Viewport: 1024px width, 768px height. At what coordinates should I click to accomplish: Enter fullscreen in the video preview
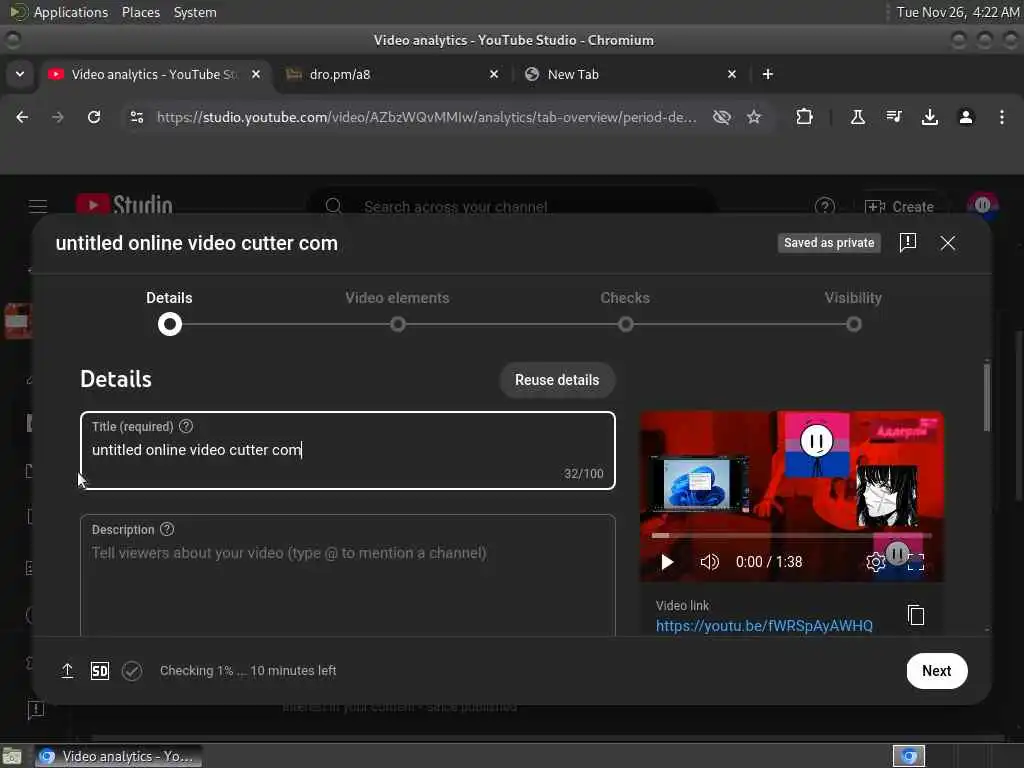tap(916, 562)
